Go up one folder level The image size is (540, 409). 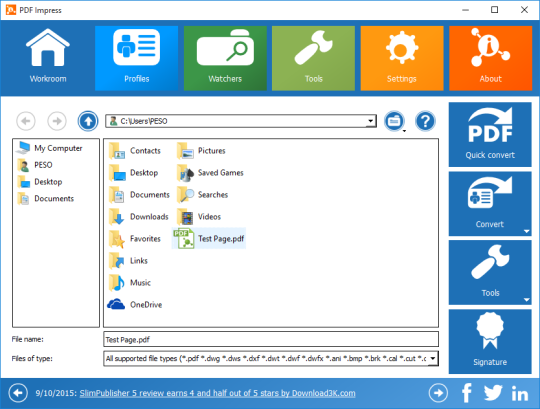click(x=88, y=121)
